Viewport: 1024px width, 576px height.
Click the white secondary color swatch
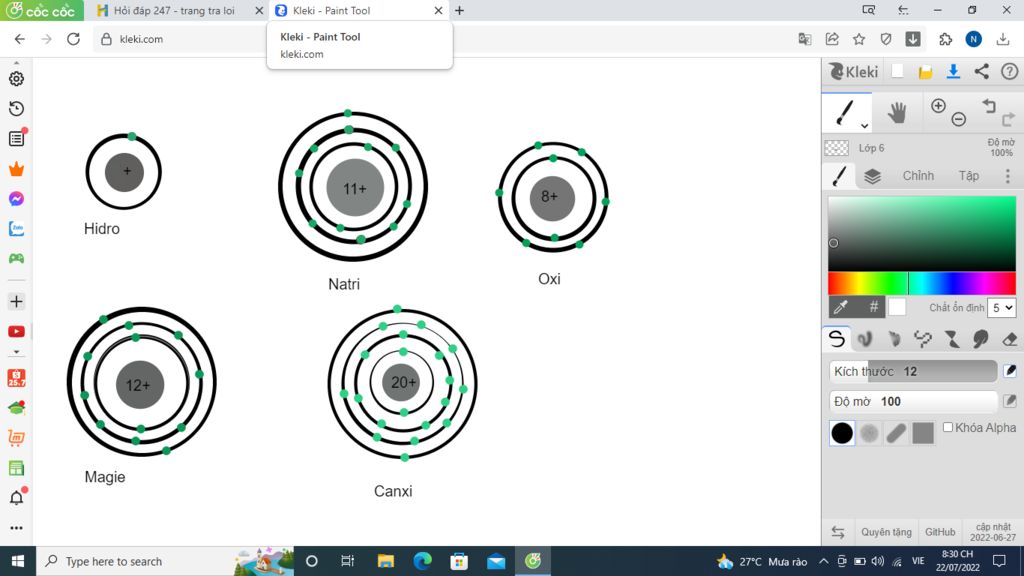point(897,306)
